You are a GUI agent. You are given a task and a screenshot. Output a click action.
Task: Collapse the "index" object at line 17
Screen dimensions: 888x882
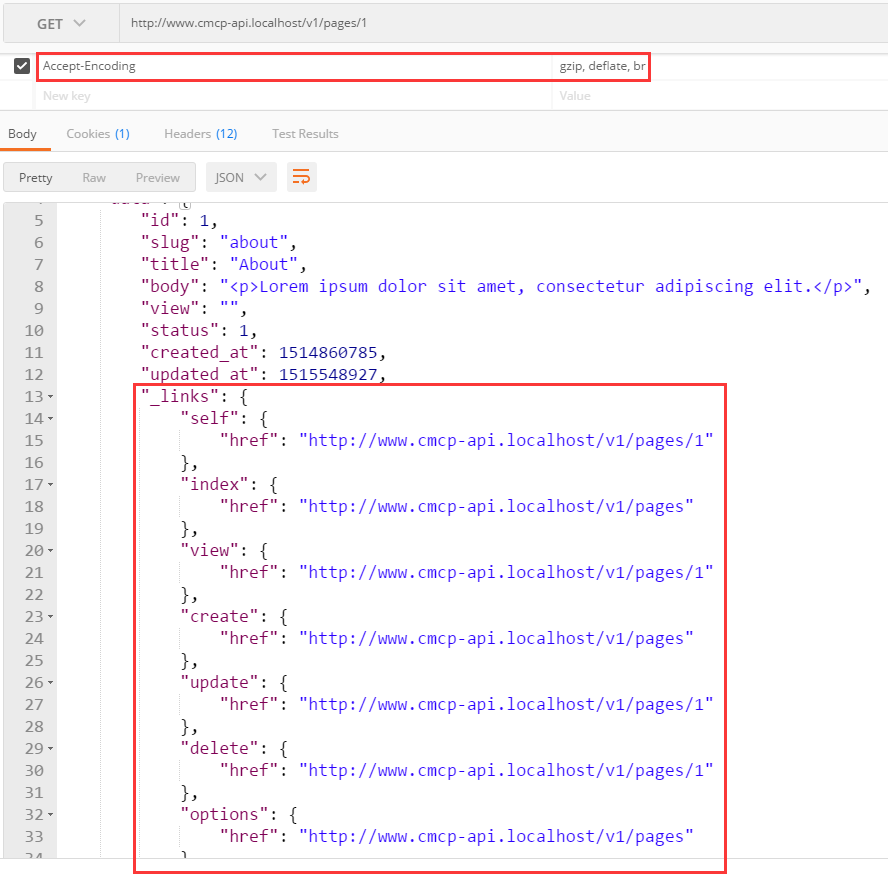(x=50, y=485)
